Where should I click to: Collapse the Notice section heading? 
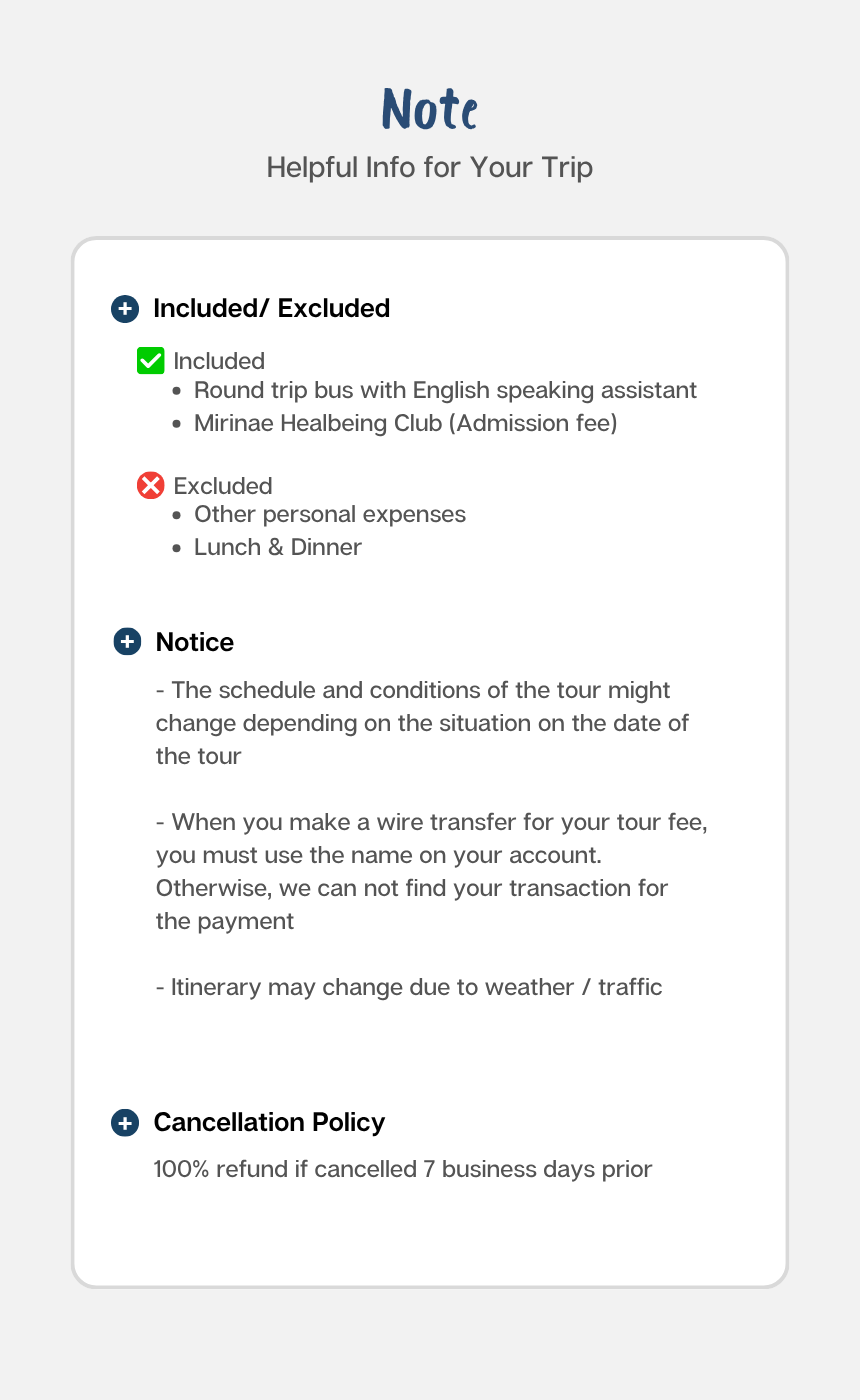(x=195, y=642)
